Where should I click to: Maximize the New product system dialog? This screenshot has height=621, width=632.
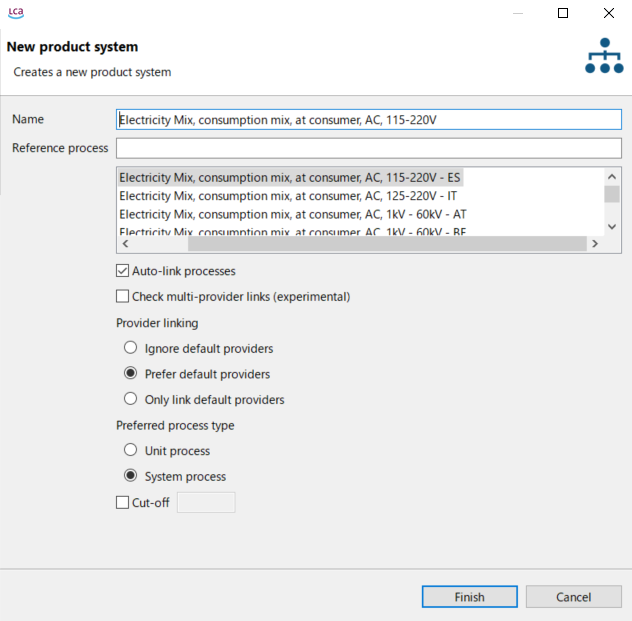pos(563,13)
